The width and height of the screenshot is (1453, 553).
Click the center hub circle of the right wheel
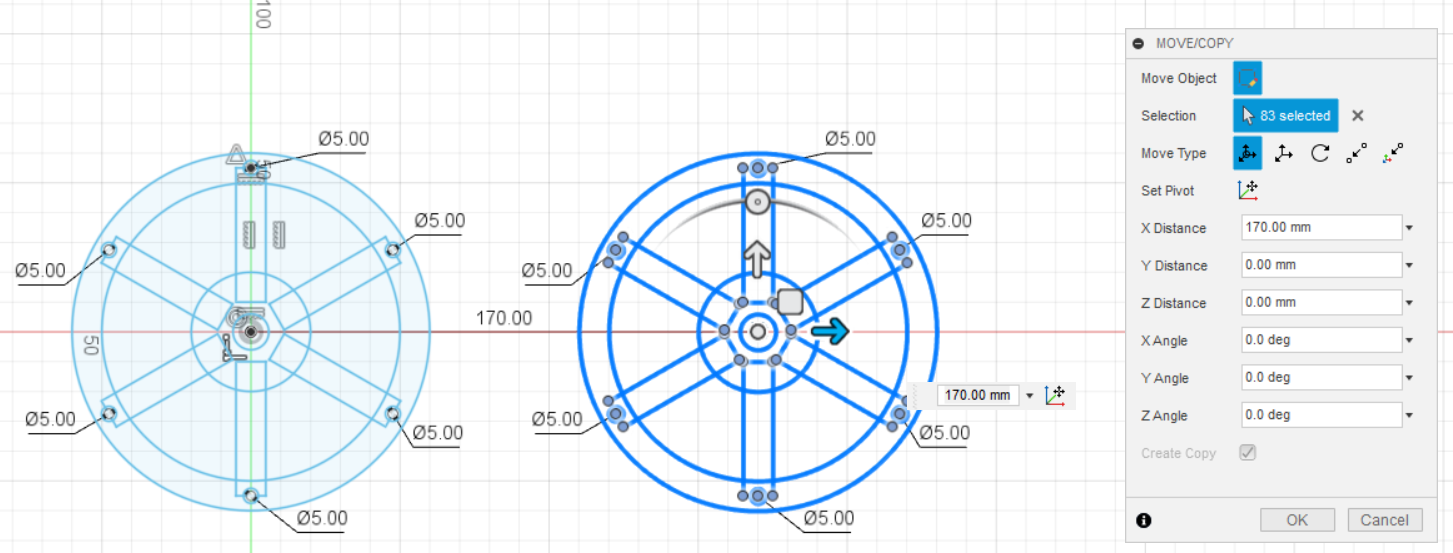click(758, 331)
